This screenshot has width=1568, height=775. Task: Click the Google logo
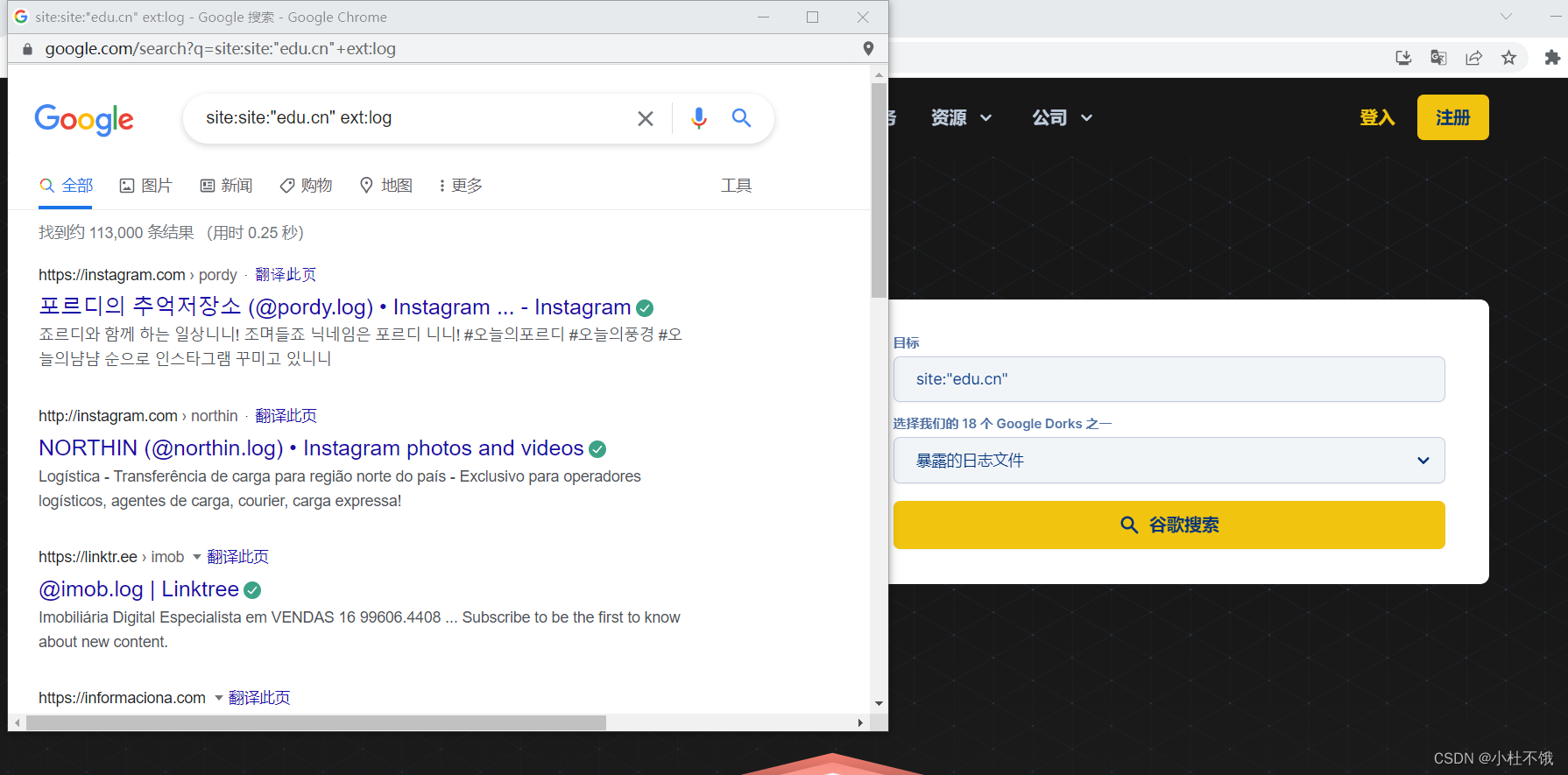(84, 120)
